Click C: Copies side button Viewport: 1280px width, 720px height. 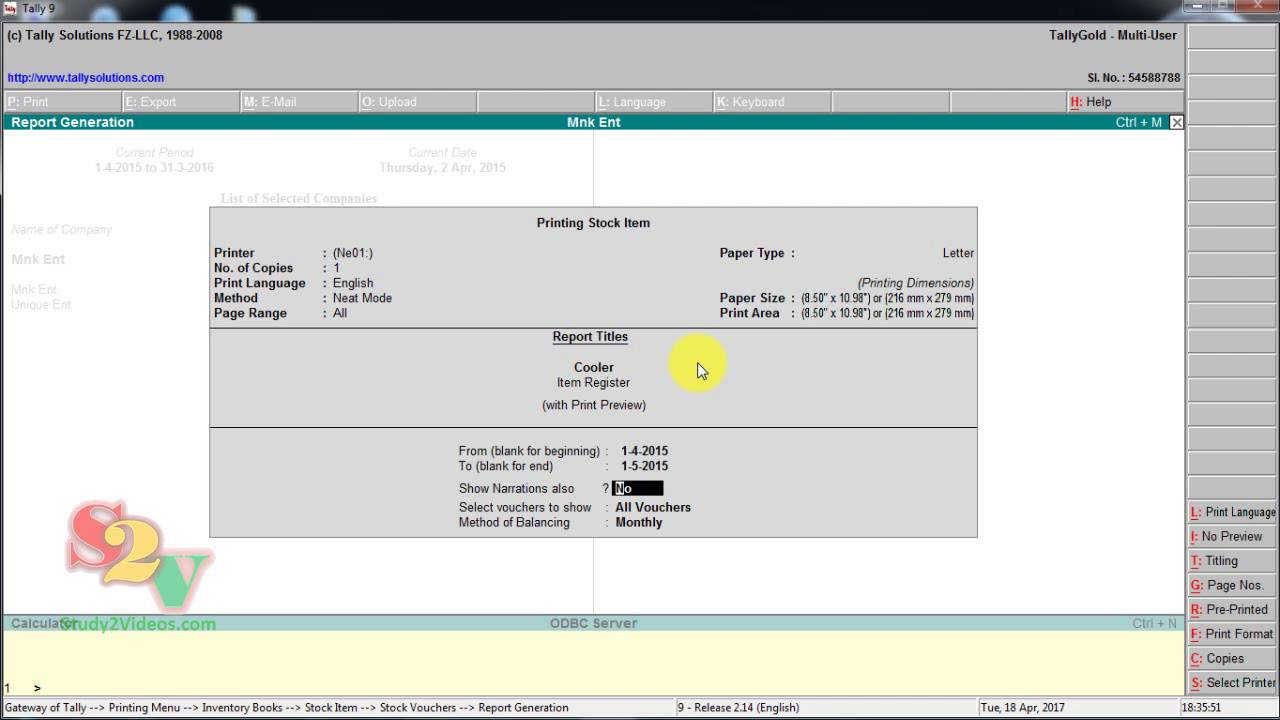tap(1233, 658)
